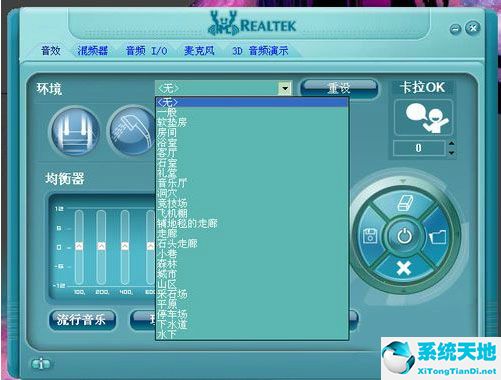
Task: Select 石头走廊 in the environment list
Action: point(252,243)
